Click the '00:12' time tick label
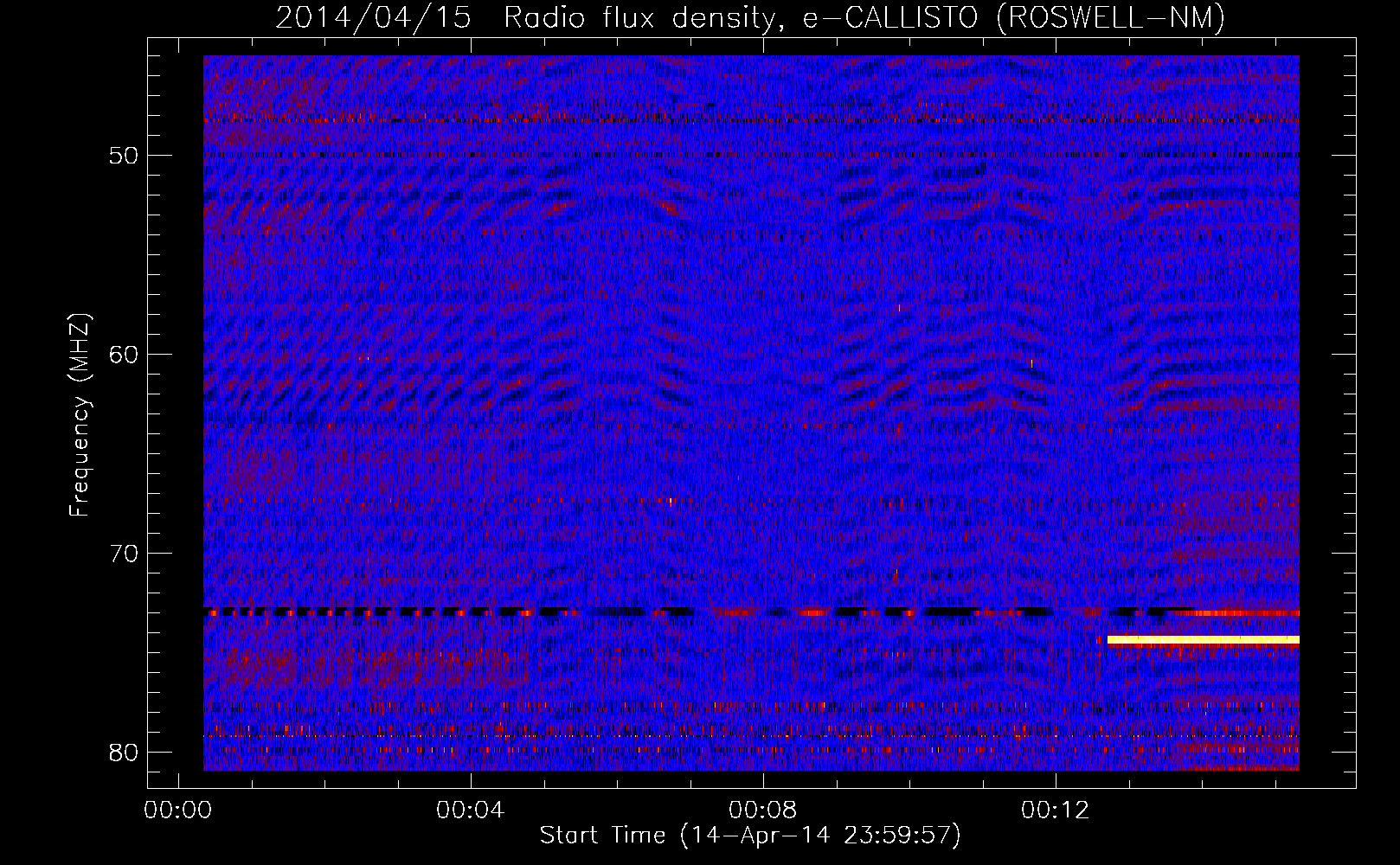This screenshot has width=1400, height=865. pos(1056,811)
